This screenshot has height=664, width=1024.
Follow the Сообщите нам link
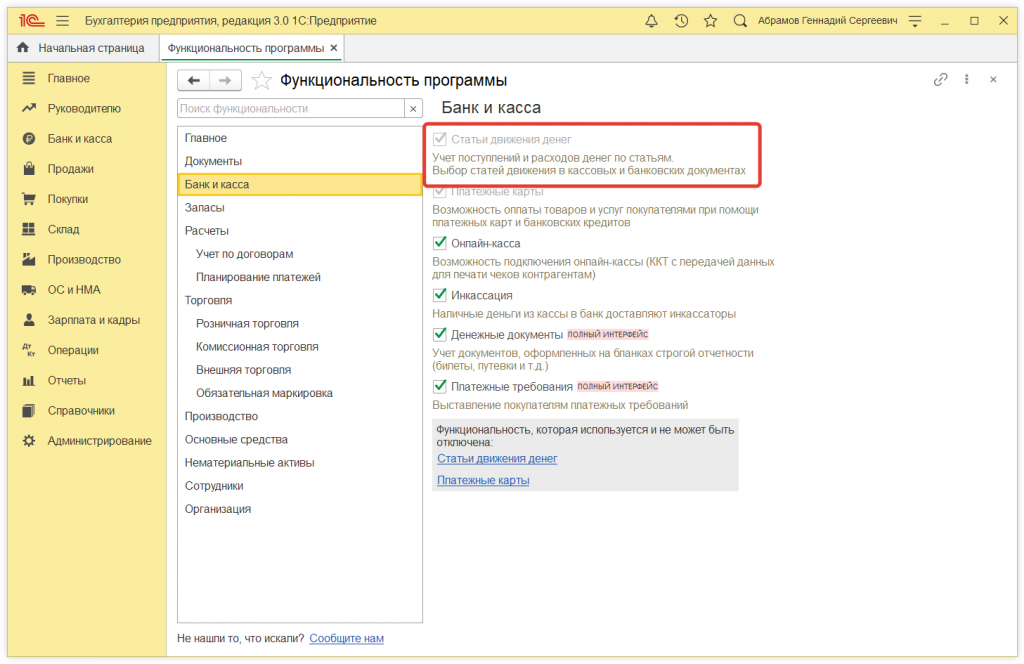click(x=346, y=638)
